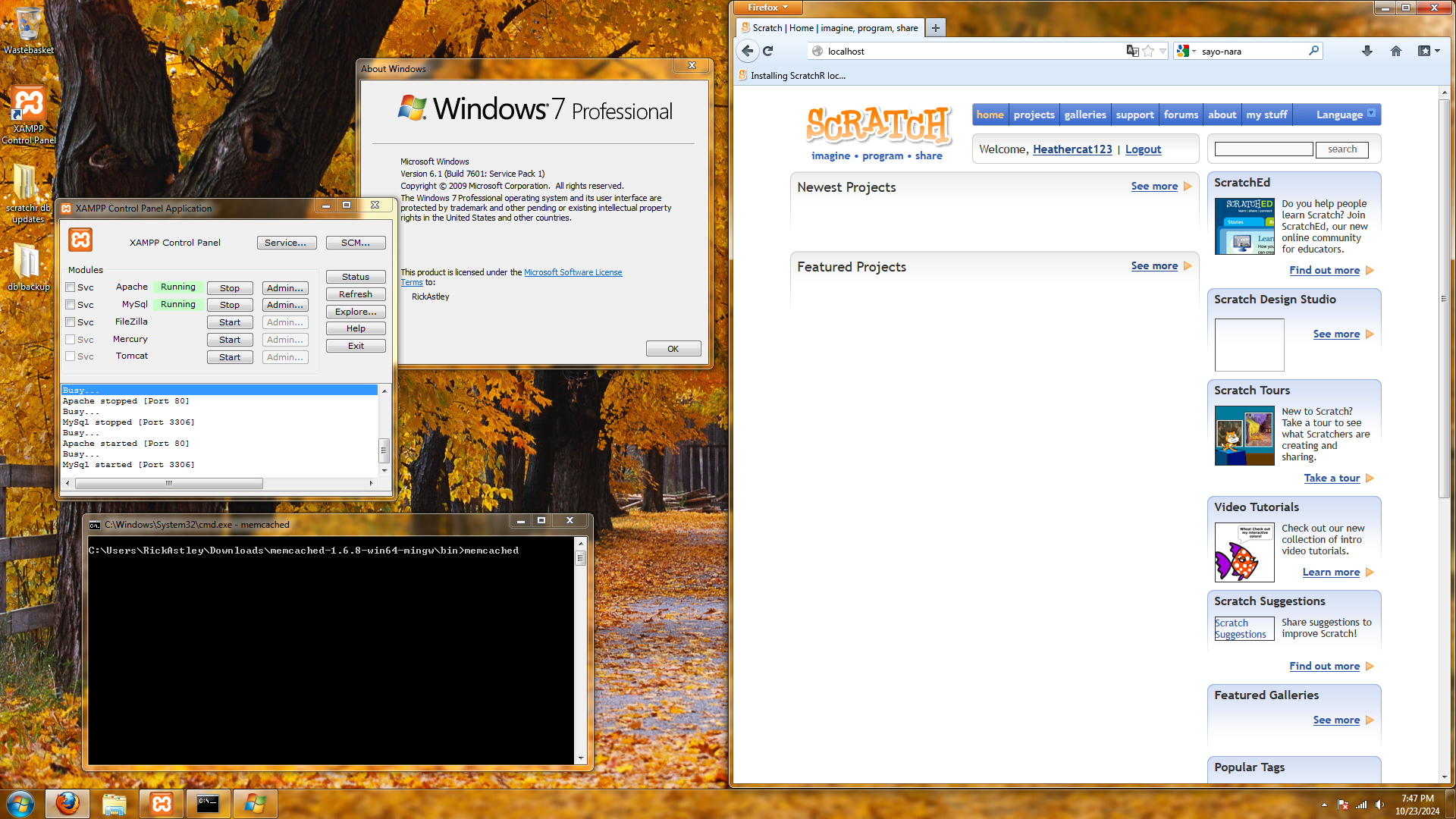
Task: Click the bookmark star icon
Action: [x=1148, y=51]
